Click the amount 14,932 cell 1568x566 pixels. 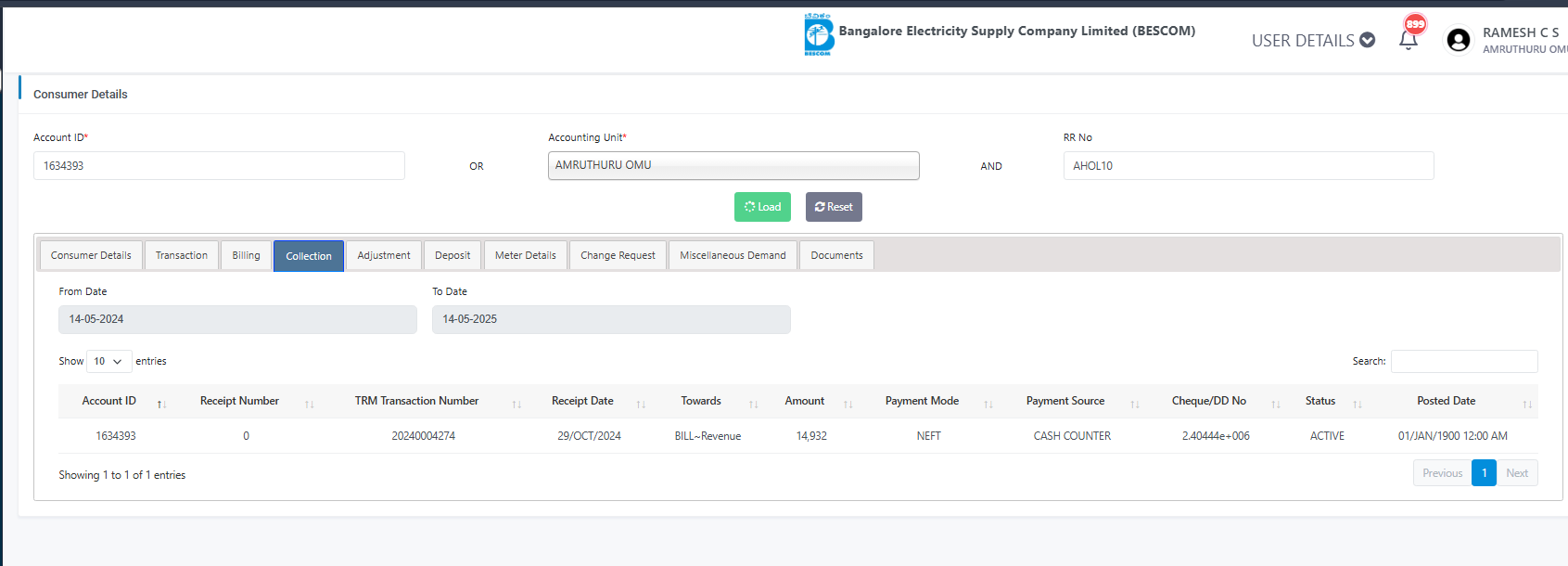[811, 436]
